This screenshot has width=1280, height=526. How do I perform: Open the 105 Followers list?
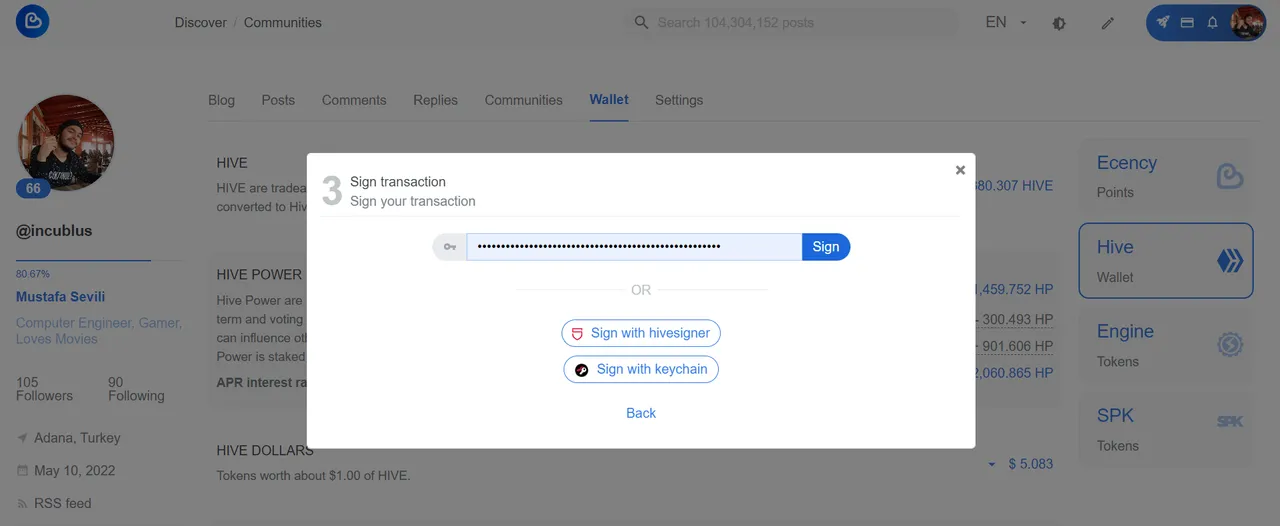(x=44, y=389)
